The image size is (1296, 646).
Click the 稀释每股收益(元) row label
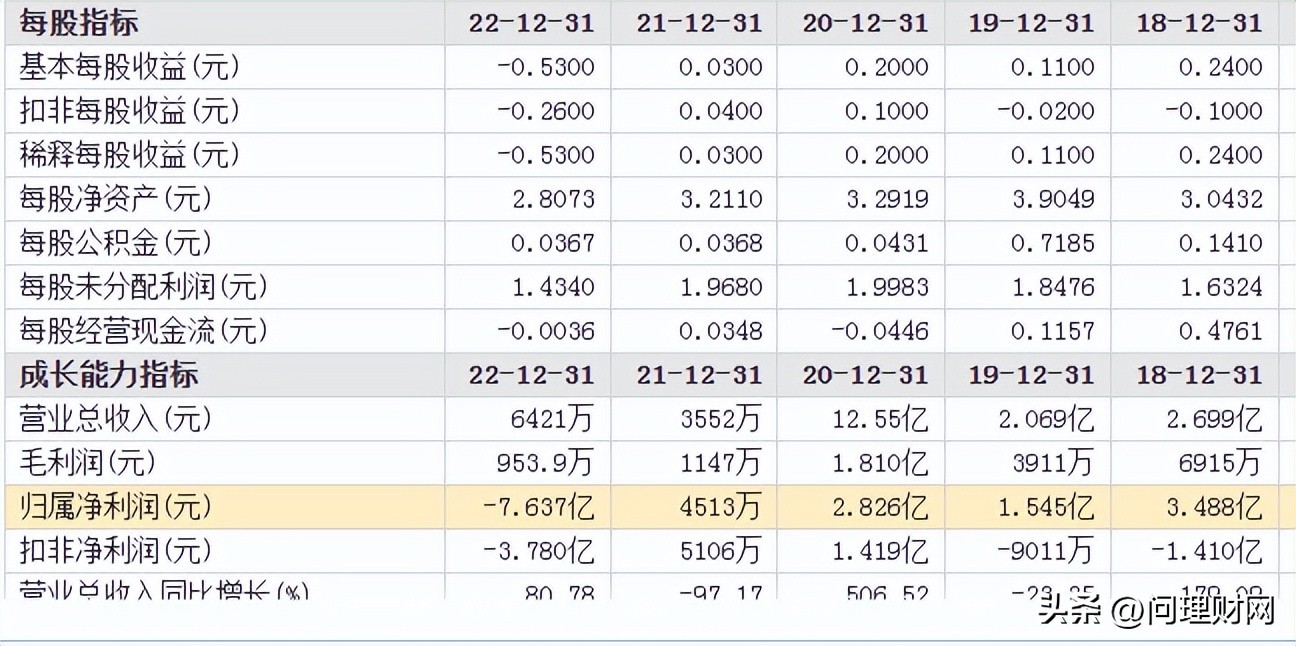129,155
